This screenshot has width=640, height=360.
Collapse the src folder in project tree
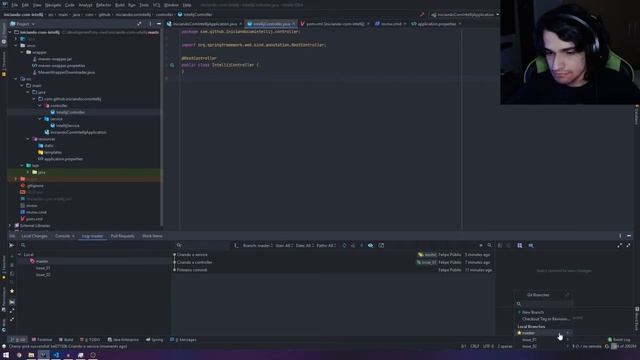tap(16, 79)
